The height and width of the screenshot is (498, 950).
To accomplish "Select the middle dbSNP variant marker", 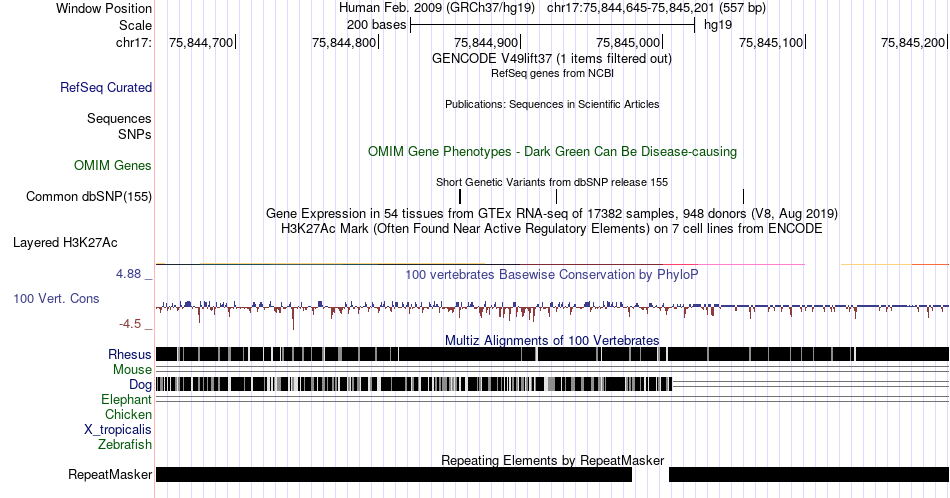I will 556,196.
